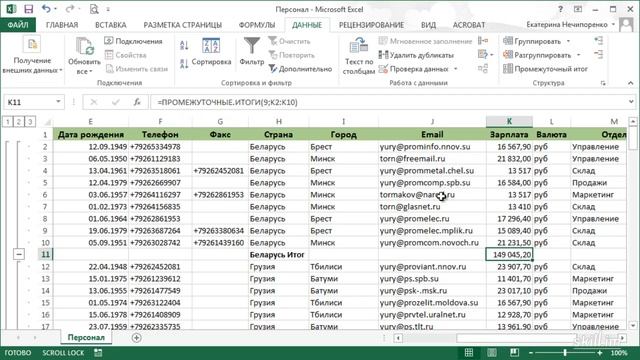Click zoom out minus button
640x360 pixels.
pyautogui.click(x=531, y=353)
